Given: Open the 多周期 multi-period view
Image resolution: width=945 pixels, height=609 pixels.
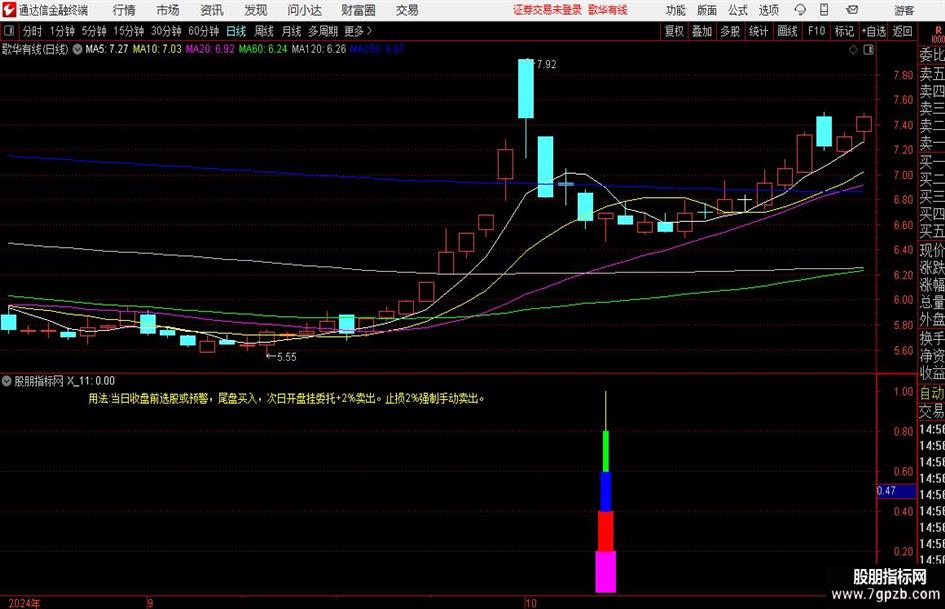Looking at the screenshot, I should click(x=323, y=31).
